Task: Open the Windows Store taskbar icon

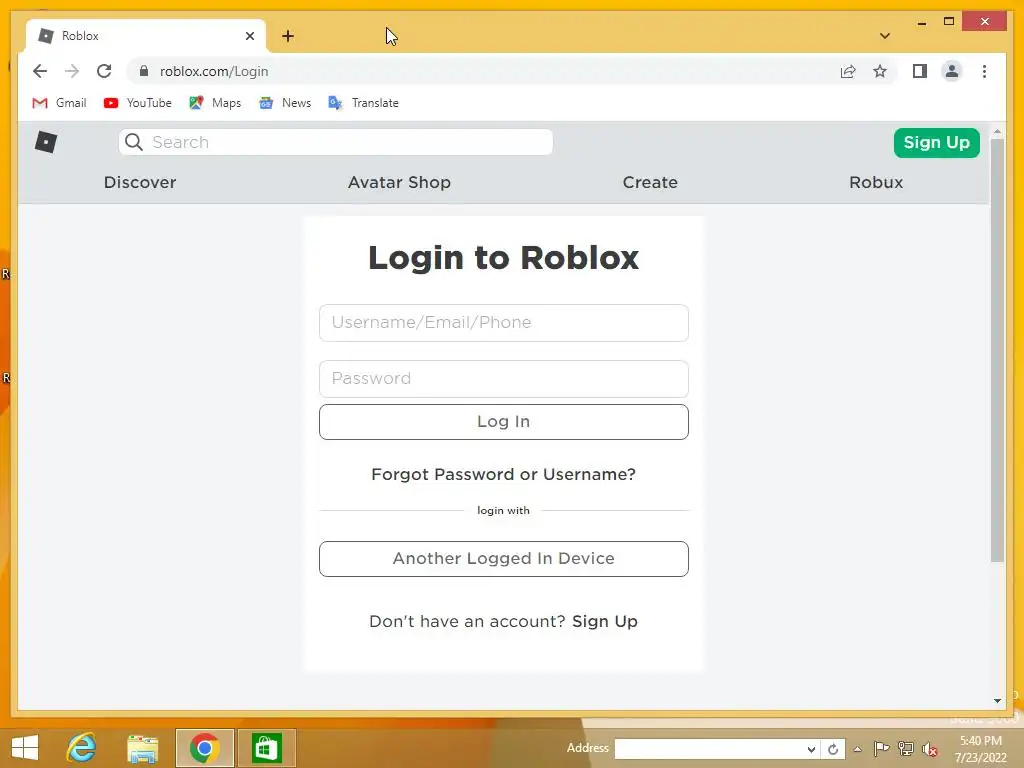Action: click(266, 748)
